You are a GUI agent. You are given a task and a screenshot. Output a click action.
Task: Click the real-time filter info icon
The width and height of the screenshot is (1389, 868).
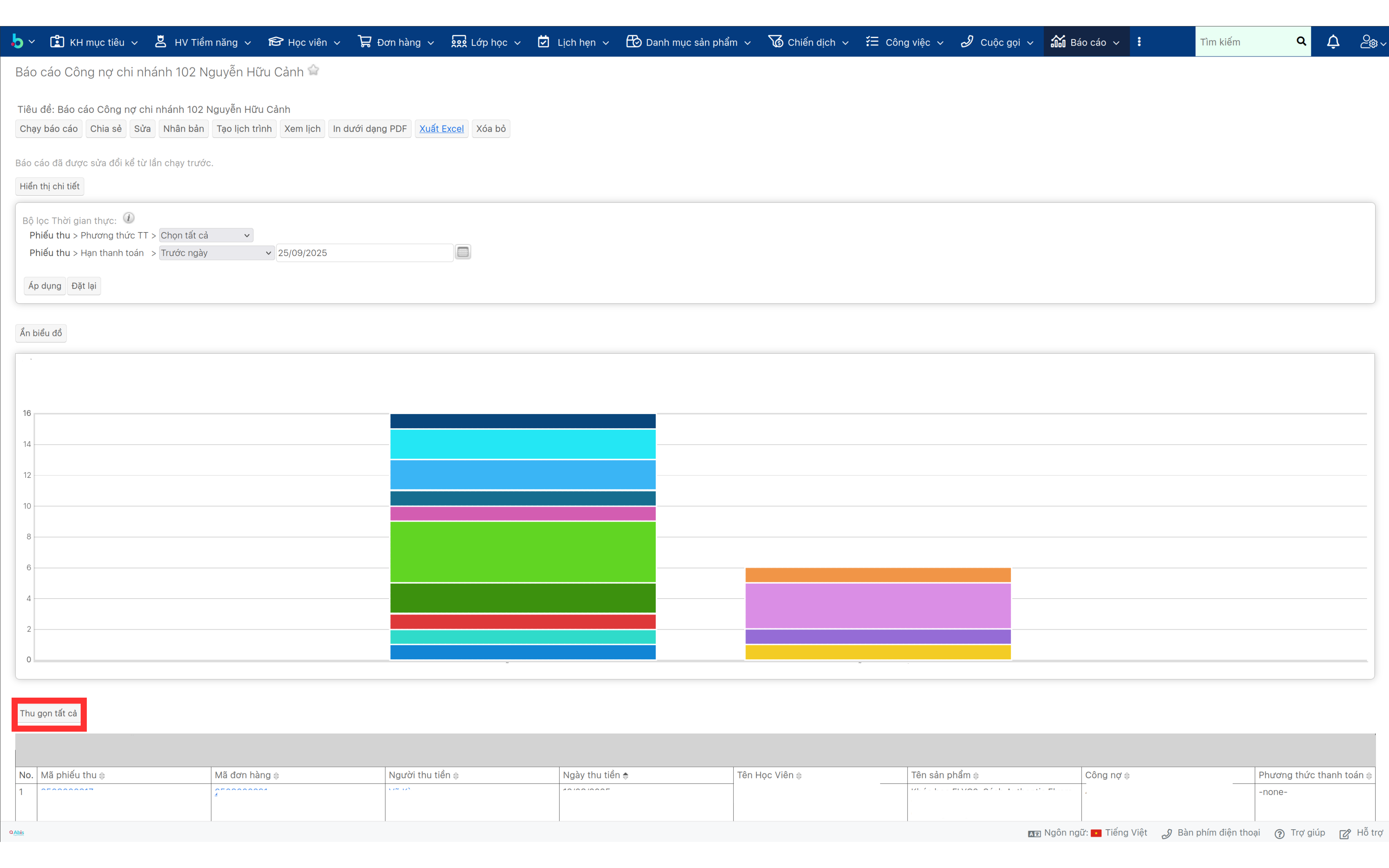click(128, 218)
